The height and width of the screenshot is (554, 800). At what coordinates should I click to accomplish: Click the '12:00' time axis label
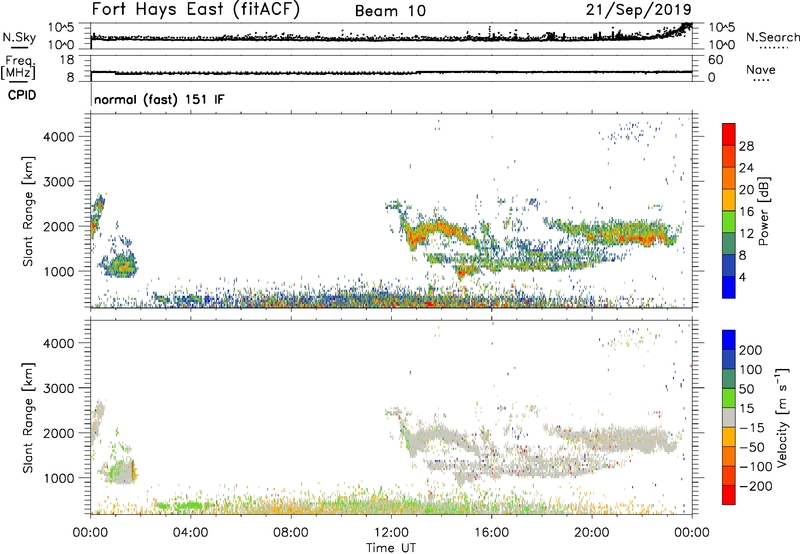pyautogui.click(x=391, y=533)
